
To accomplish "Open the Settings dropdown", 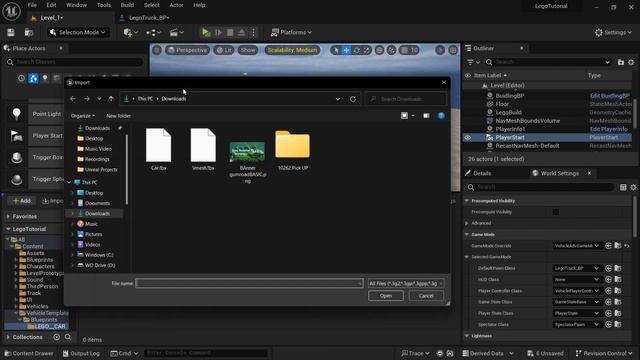I will click(x=613, y=32).
